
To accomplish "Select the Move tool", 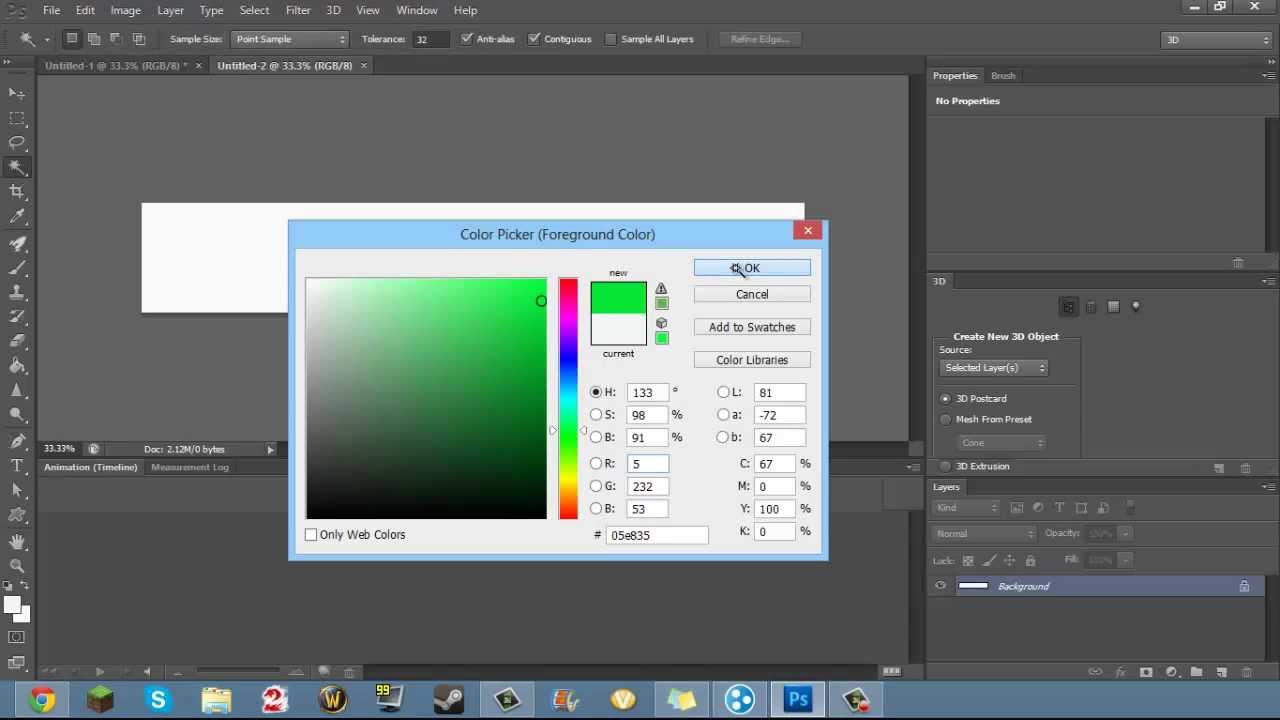I will pyautogui.click(x=17, y=93).
